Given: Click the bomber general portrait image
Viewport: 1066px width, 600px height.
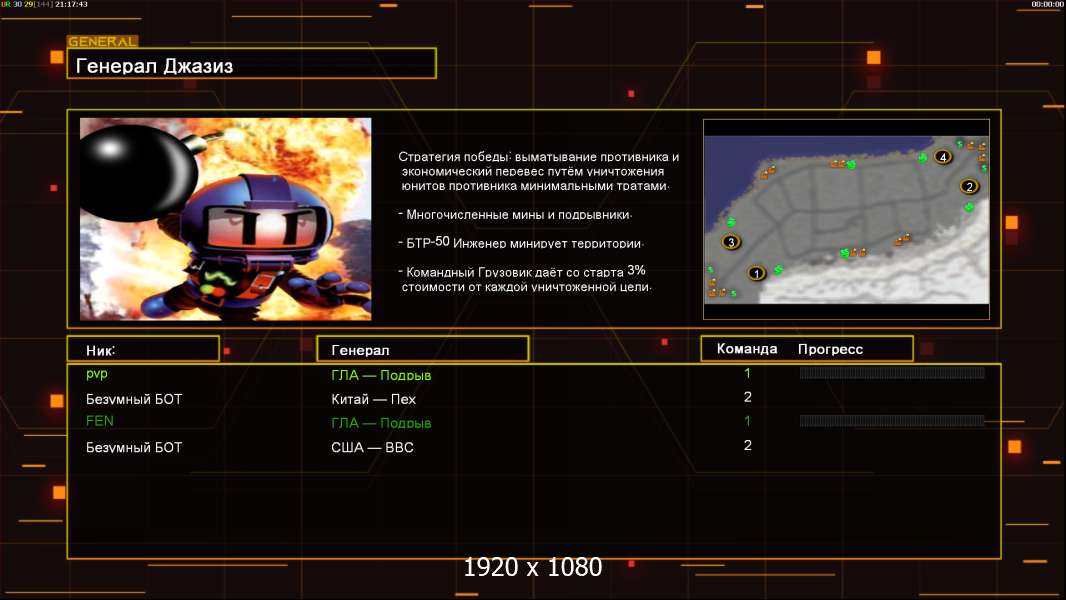Looking at the screenshot, I should [x=226, y=219].
